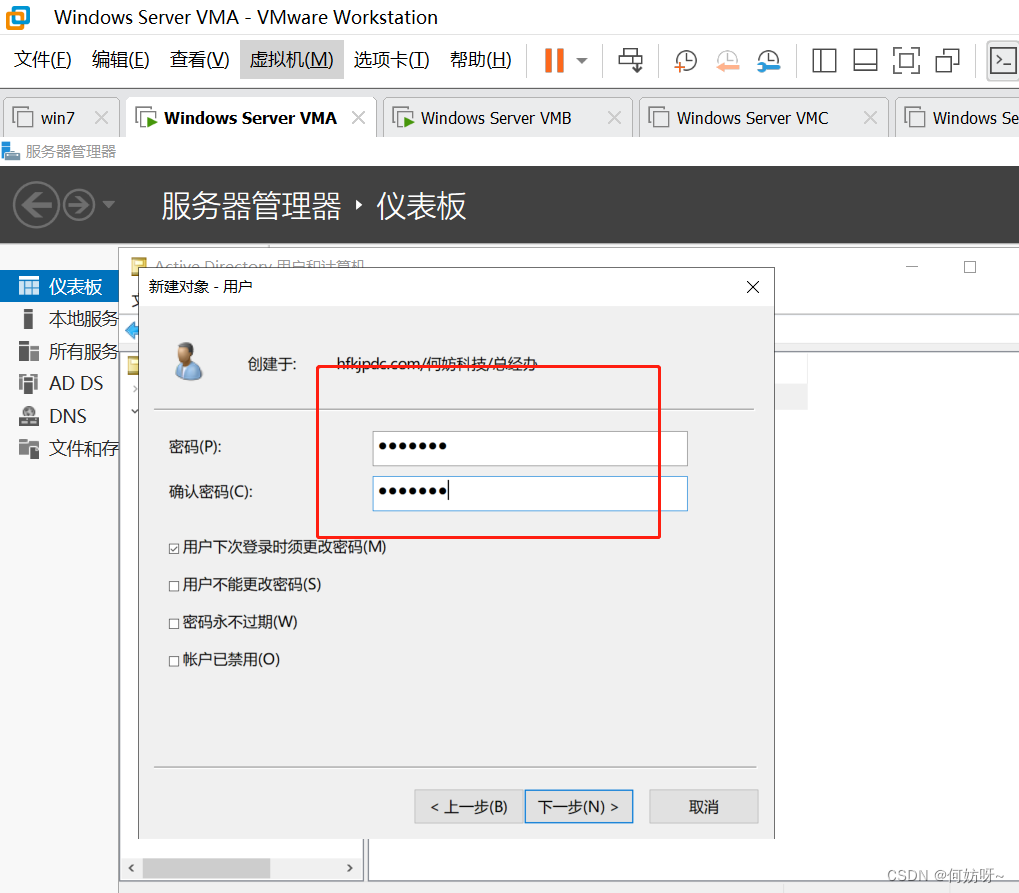Screen dimensions: 1019x893
Task: Click the VMware pause virtual machine icon
Action: [554, 60]
